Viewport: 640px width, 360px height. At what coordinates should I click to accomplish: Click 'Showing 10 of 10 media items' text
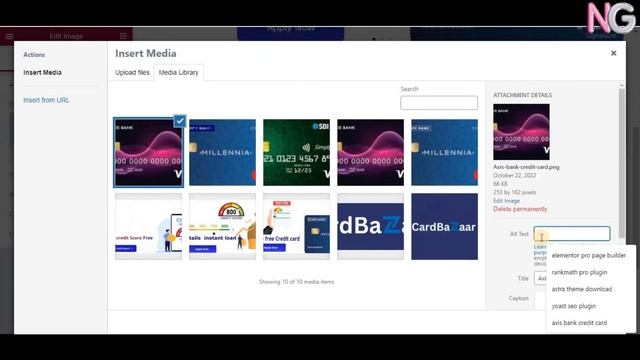pyautogui.click(x=296, y=282)
